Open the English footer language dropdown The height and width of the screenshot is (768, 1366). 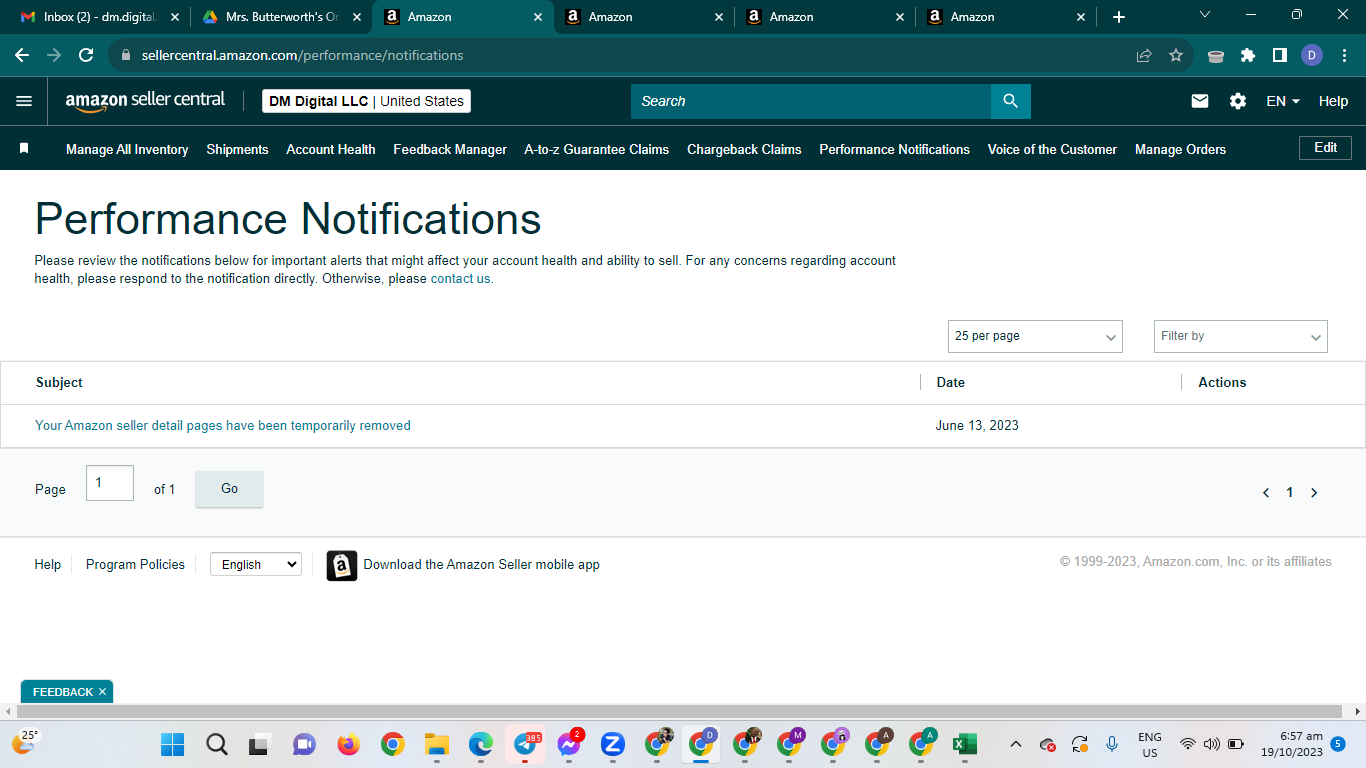255,564
